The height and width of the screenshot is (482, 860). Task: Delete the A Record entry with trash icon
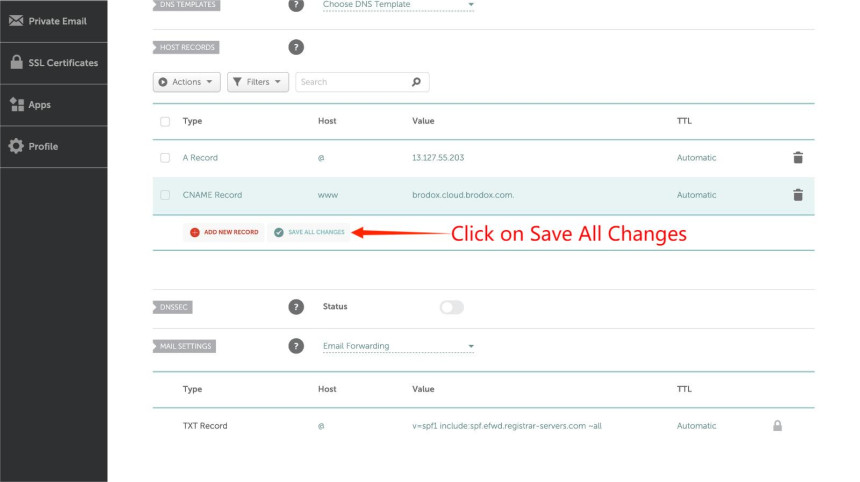click(x=797, y=158)
